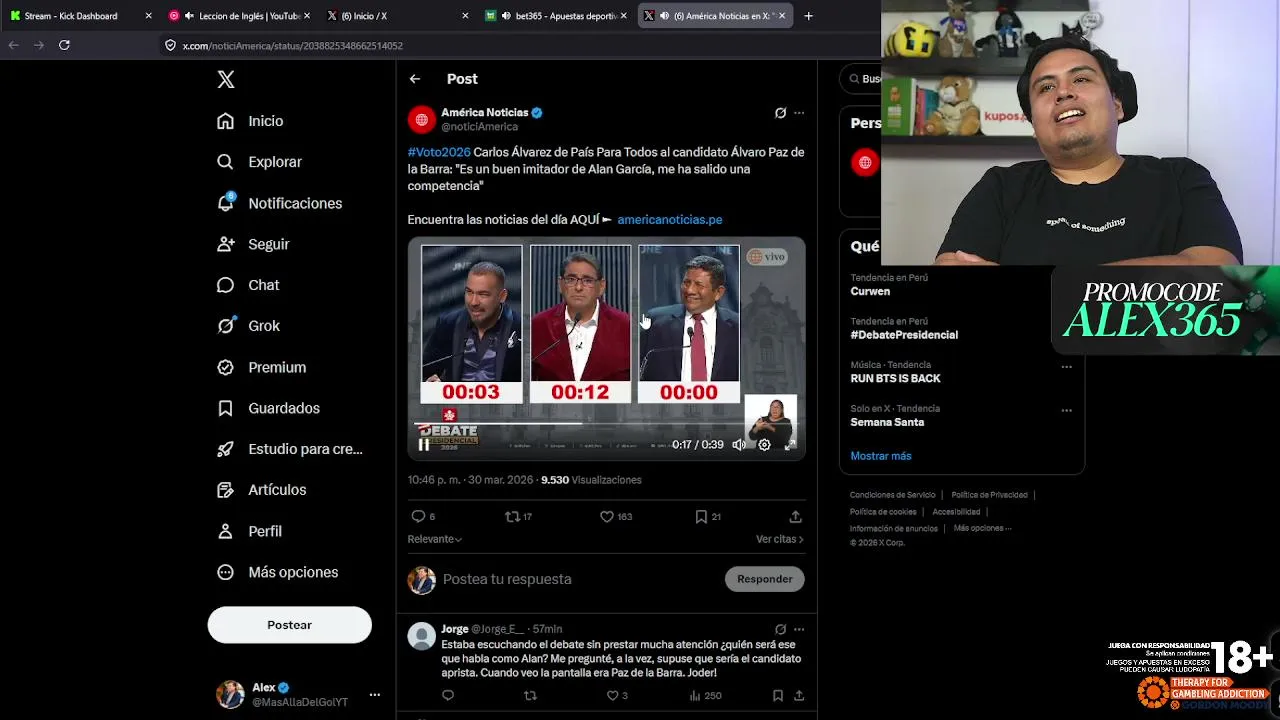This screenshot has width=1280, height=720.
Task: Open three-dot menu on Jorge's reply
Action: click(x=798, y=630)
